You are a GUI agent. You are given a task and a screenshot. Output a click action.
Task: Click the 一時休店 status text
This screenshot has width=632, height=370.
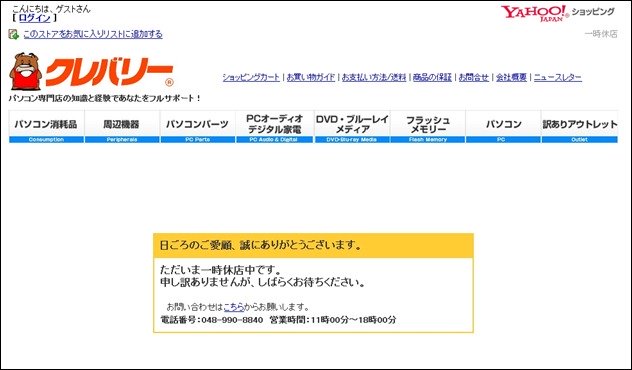click(601, 34)
